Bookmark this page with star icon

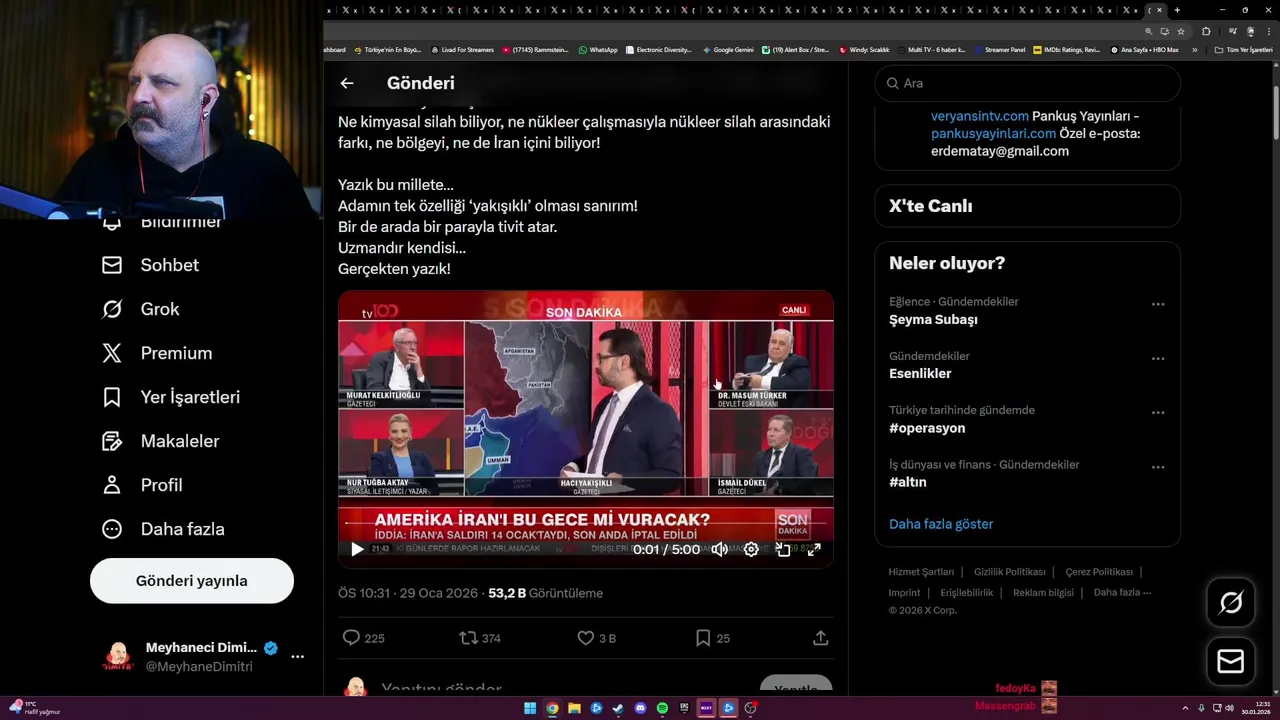(1181, 31)
